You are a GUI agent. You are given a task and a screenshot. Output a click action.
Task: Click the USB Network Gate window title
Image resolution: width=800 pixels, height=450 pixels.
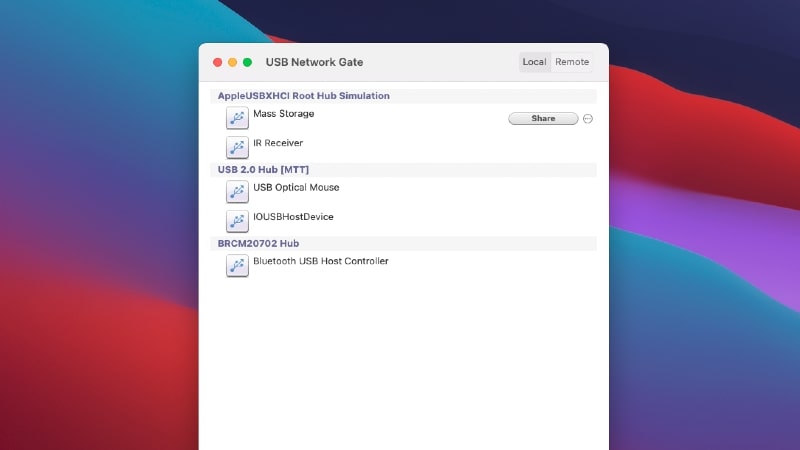[x=314, y=62]
